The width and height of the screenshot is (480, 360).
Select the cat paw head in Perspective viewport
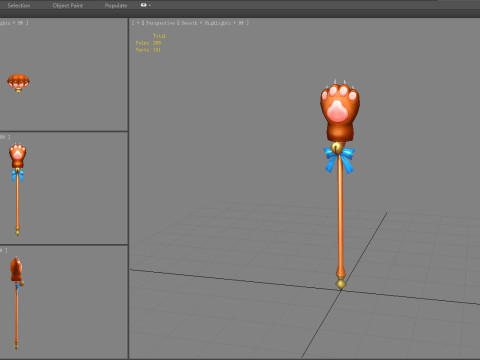pos(340,110)
